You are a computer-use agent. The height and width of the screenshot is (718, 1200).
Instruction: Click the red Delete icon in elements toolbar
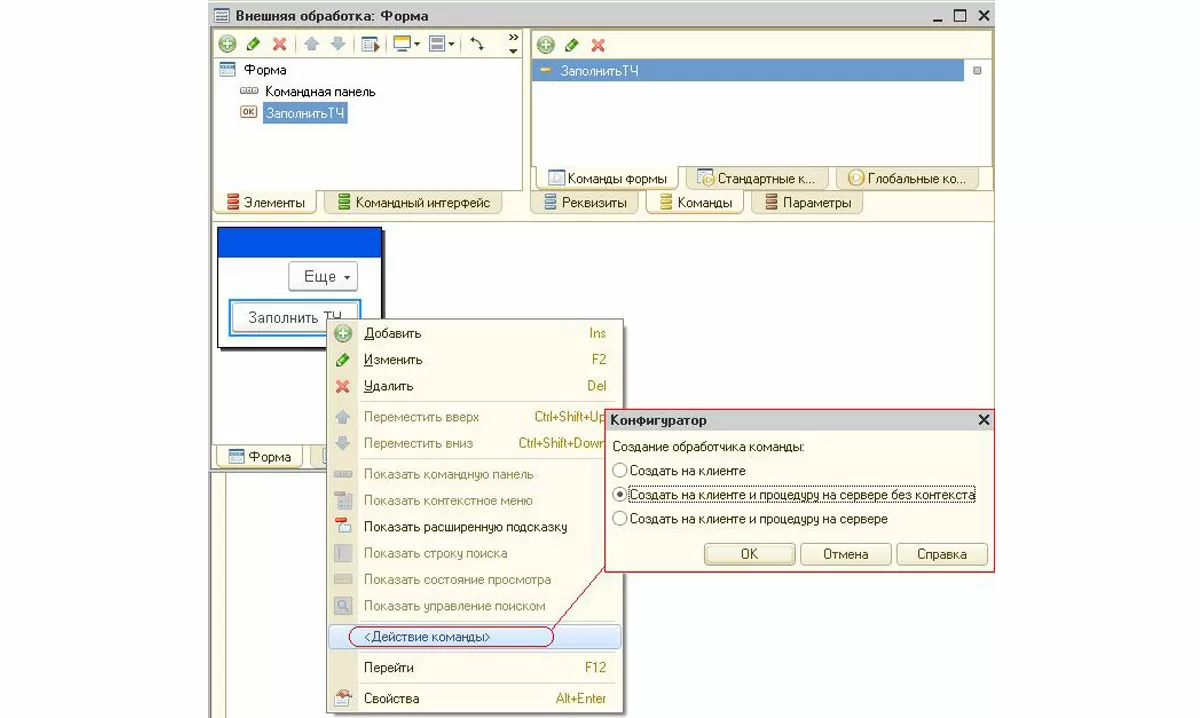280,44
